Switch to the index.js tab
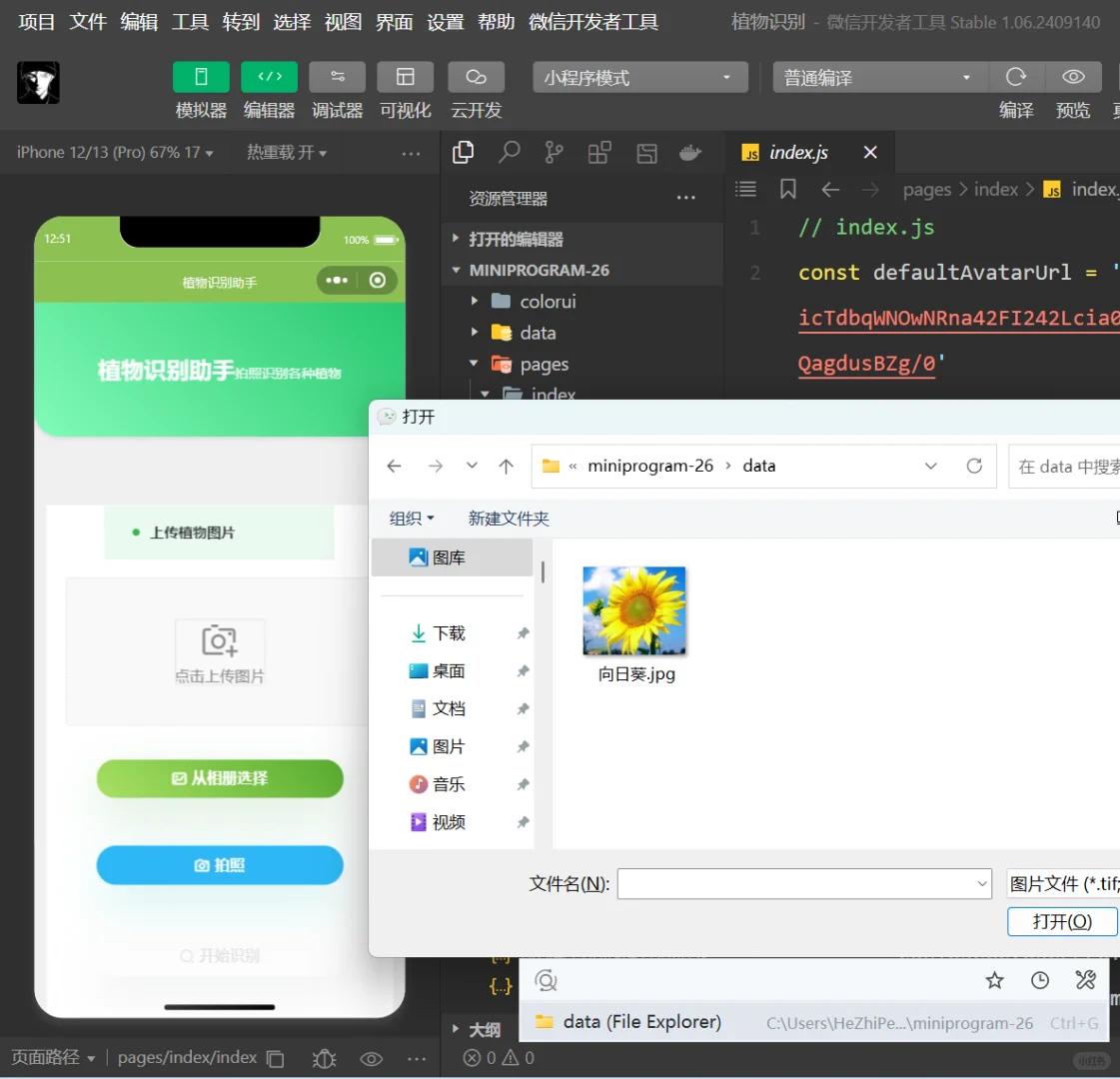 point(798,152)
